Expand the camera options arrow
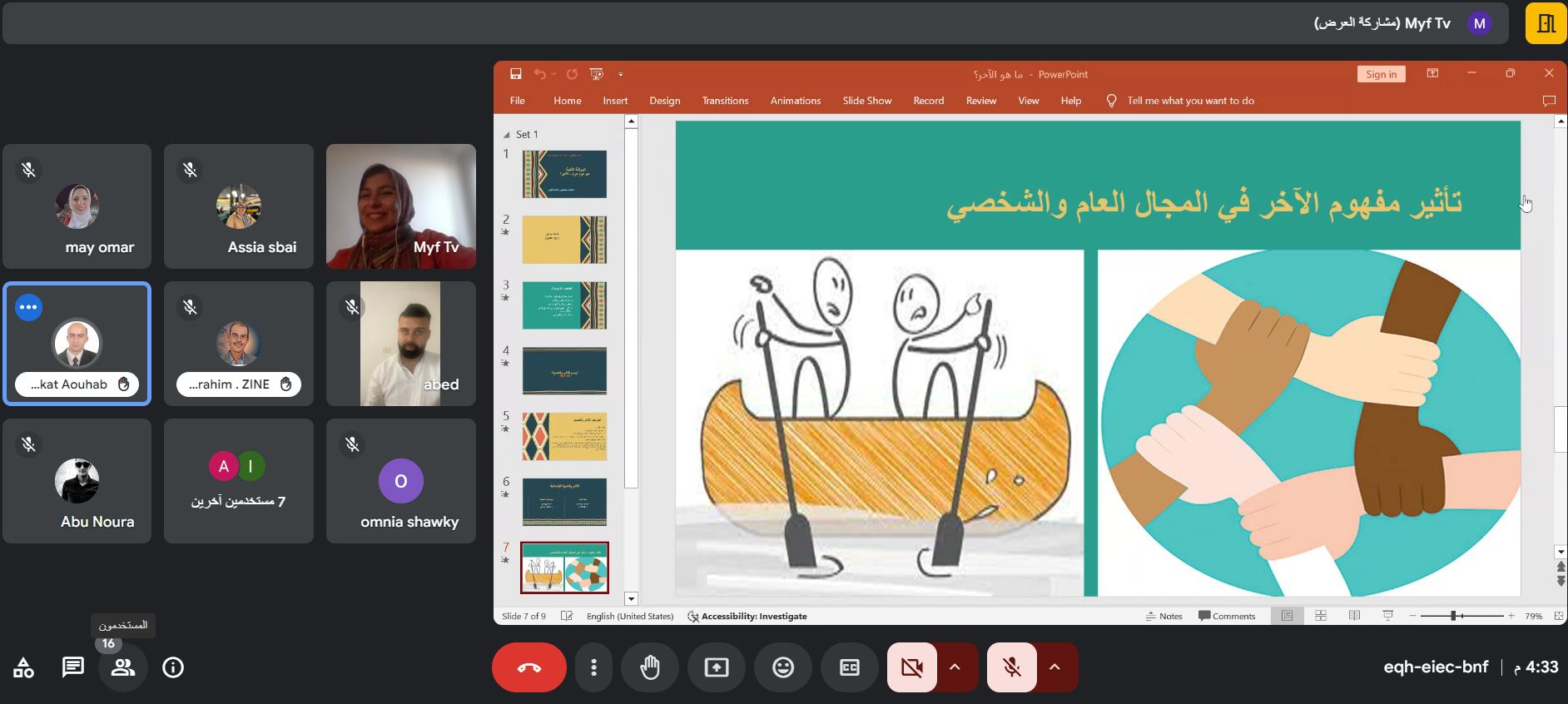This screenshot has height=704, width=1568. tap(955, 667)
